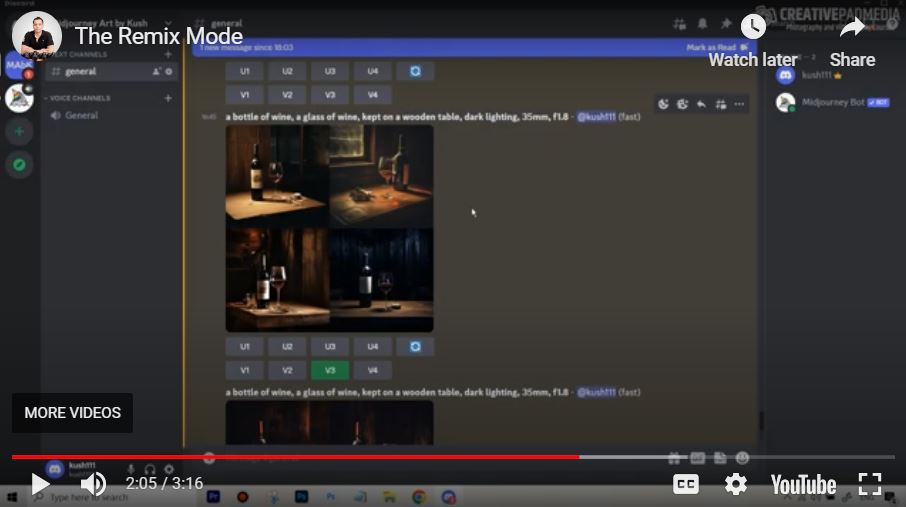Mute the video with the speaker icon
This screenshot has width=906, height=507.
[93, 483]
